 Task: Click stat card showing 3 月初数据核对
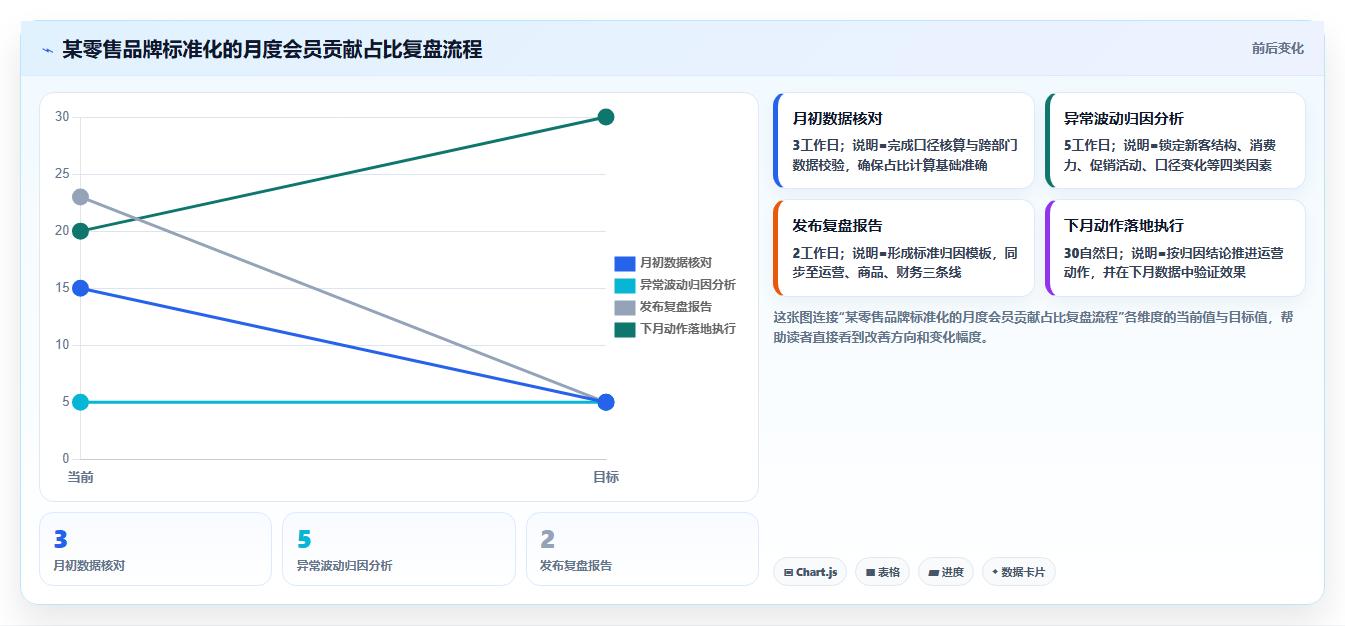click(x=155, y=549)
